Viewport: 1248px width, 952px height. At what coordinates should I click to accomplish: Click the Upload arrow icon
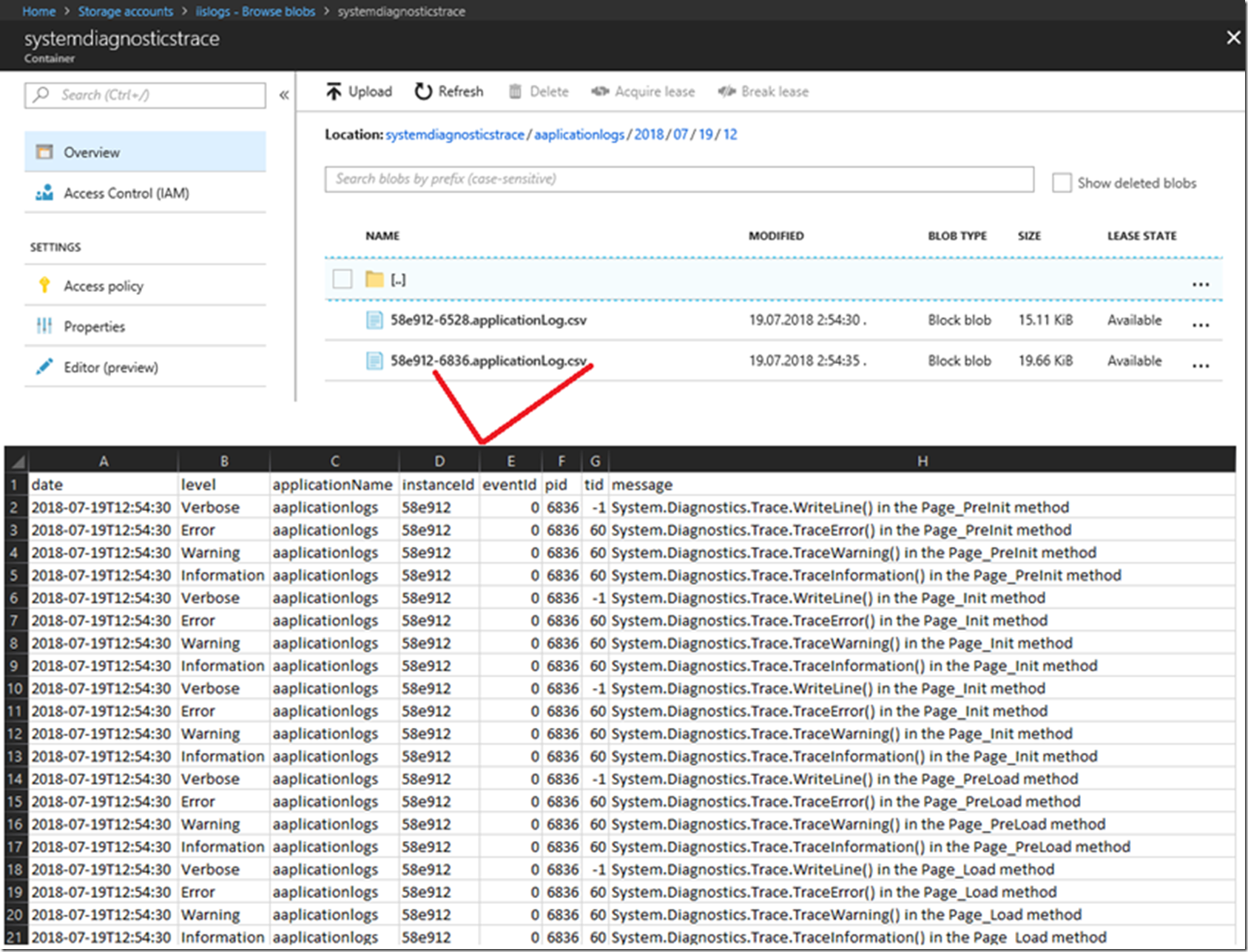point(334,91)
